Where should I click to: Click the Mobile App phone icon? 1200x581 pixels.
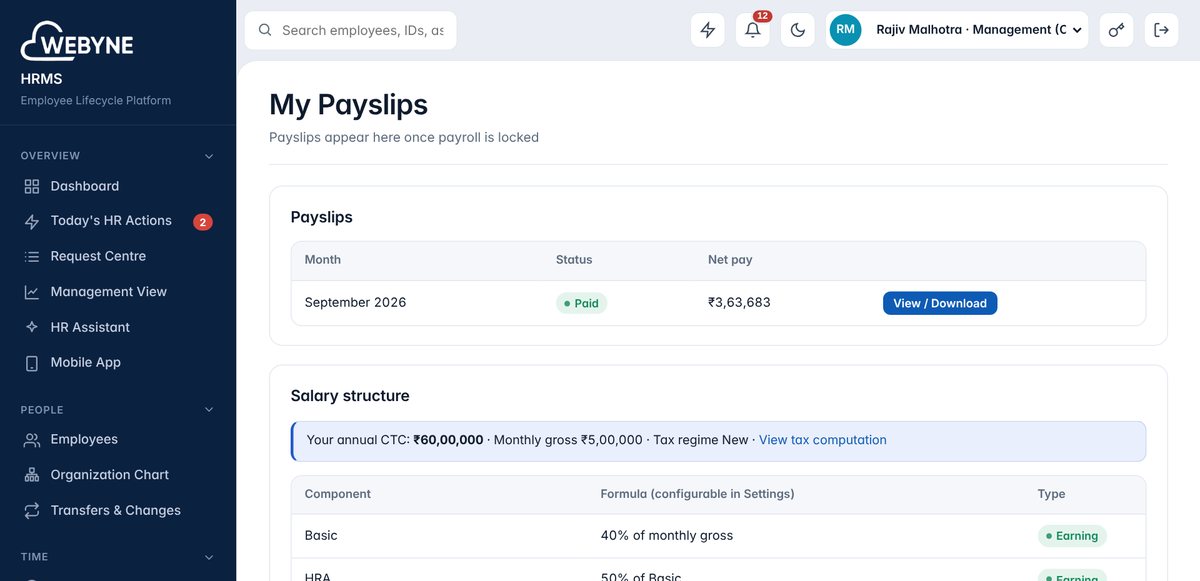[x=32, y=363]
